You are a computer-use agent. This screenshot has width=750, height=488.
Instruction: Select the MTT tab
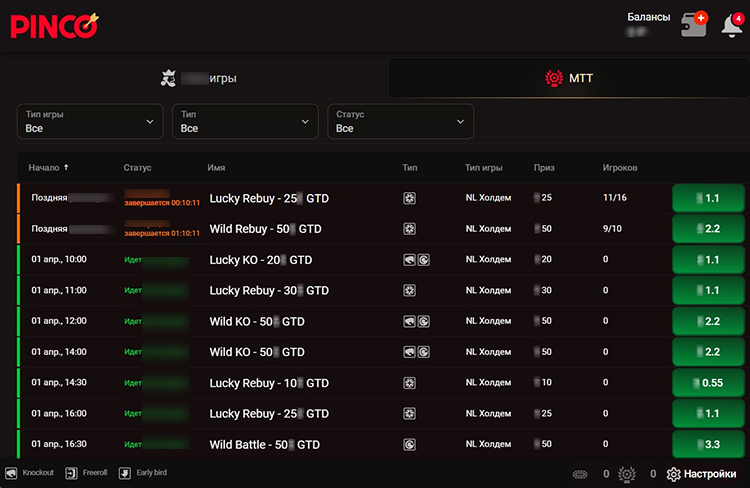(x=569, y=78)
